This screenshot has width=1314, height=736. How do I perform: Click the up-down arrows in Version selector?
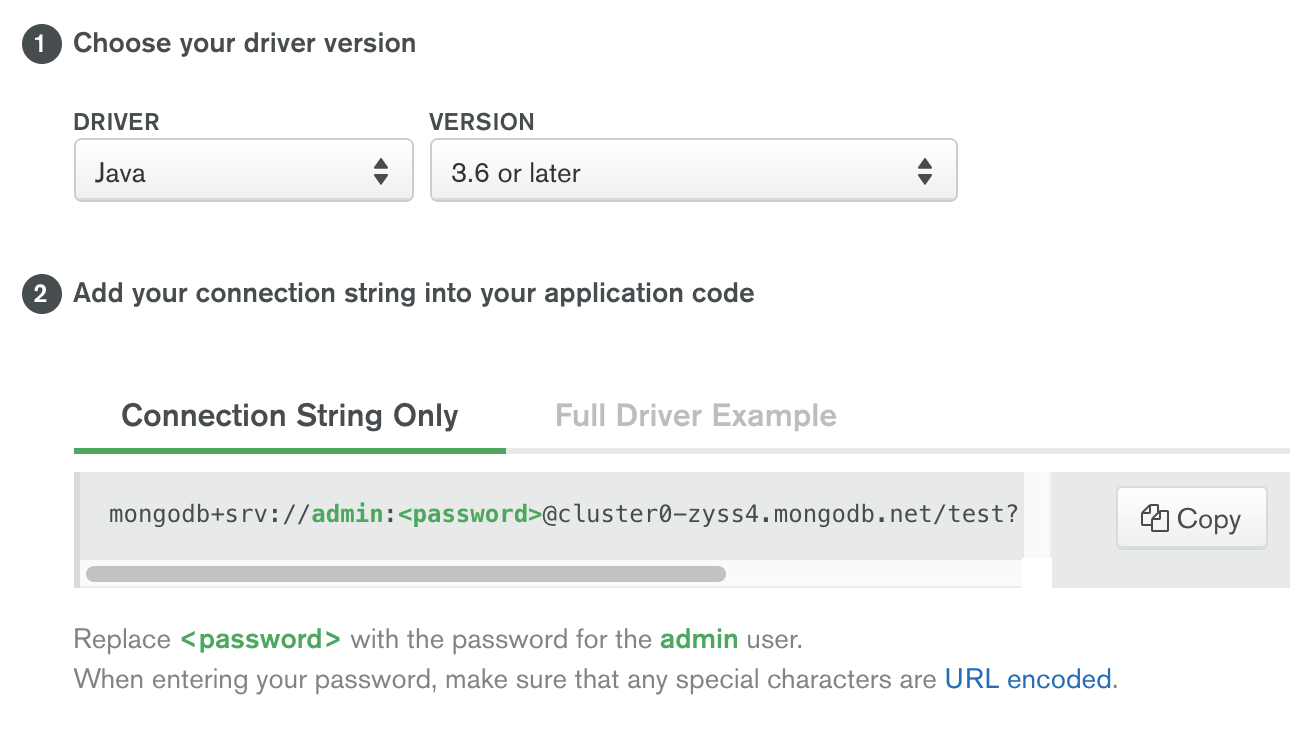[925, 172]
